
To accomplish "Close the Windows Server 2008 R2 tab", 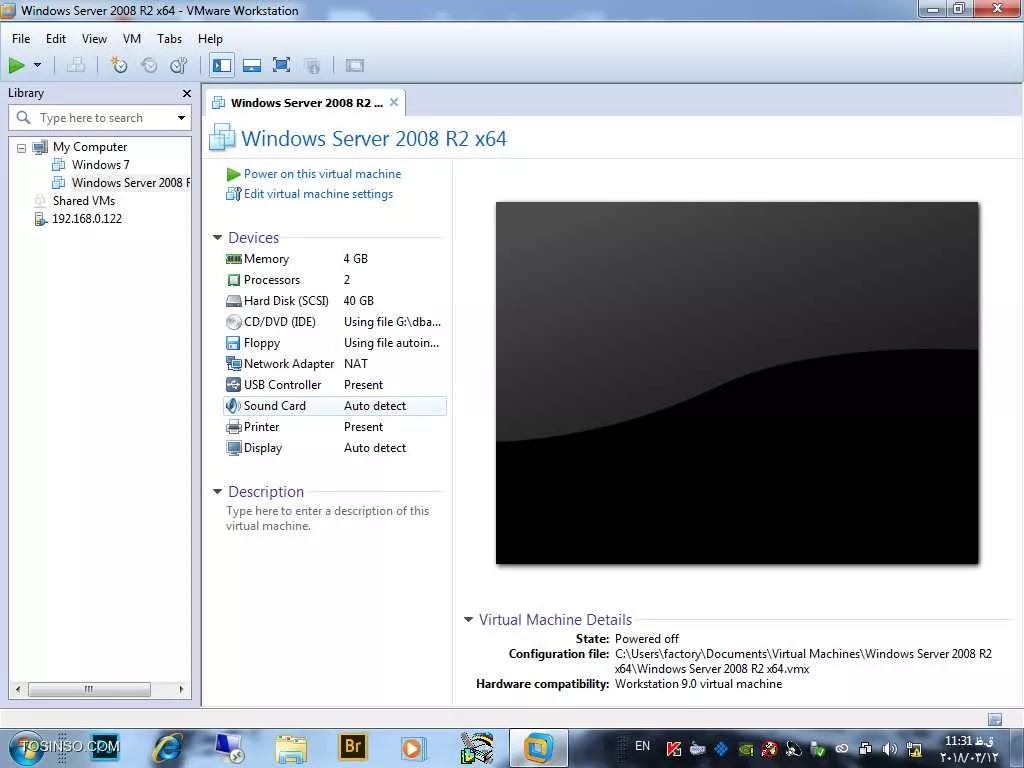I will (394, 102).
